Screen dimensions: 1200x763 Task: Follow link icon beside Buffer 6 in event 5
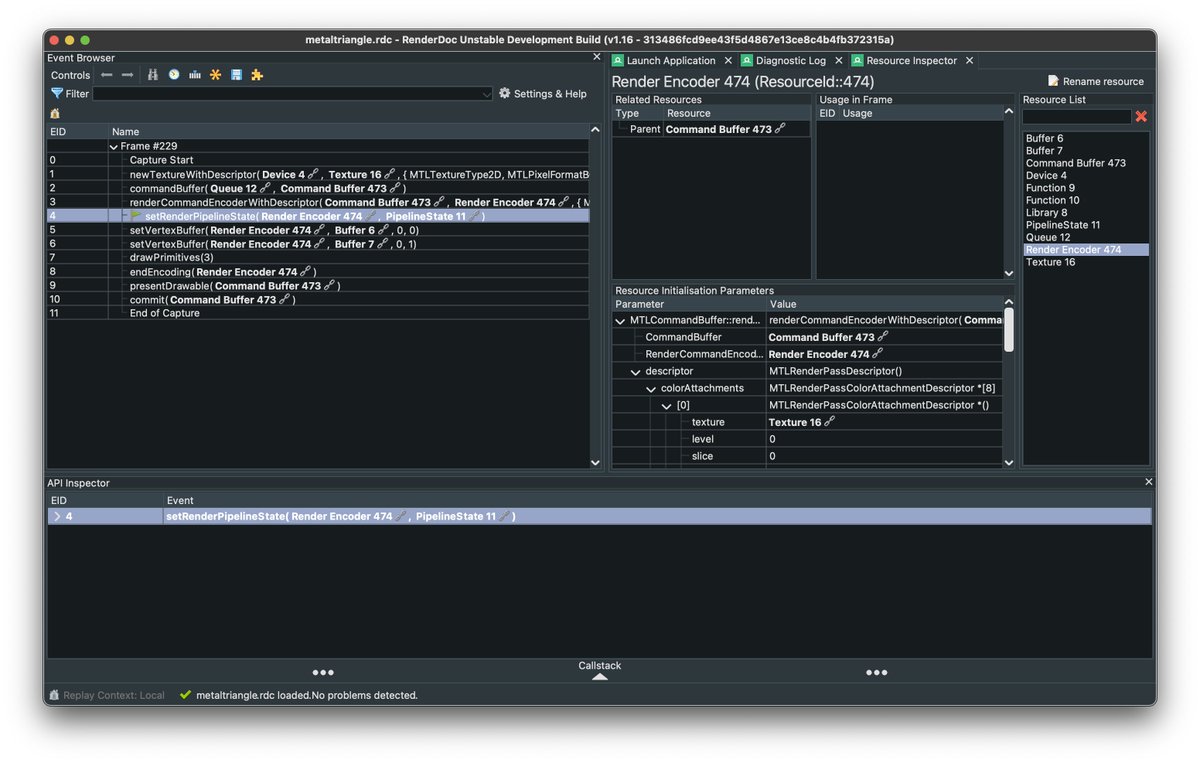point(383,230)
